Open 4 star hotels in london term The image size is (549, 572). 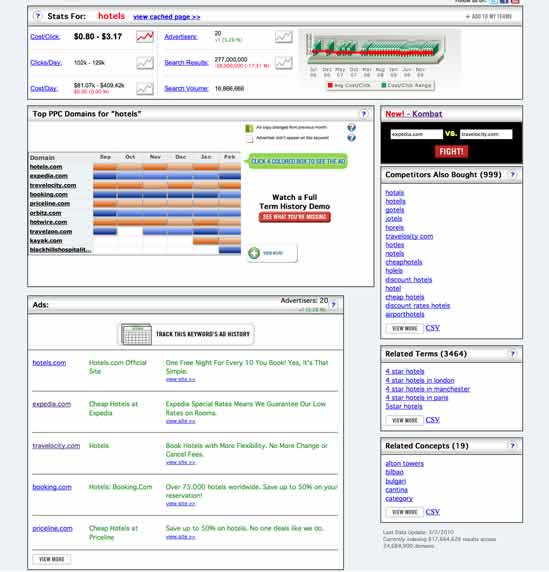pos(420,380)
